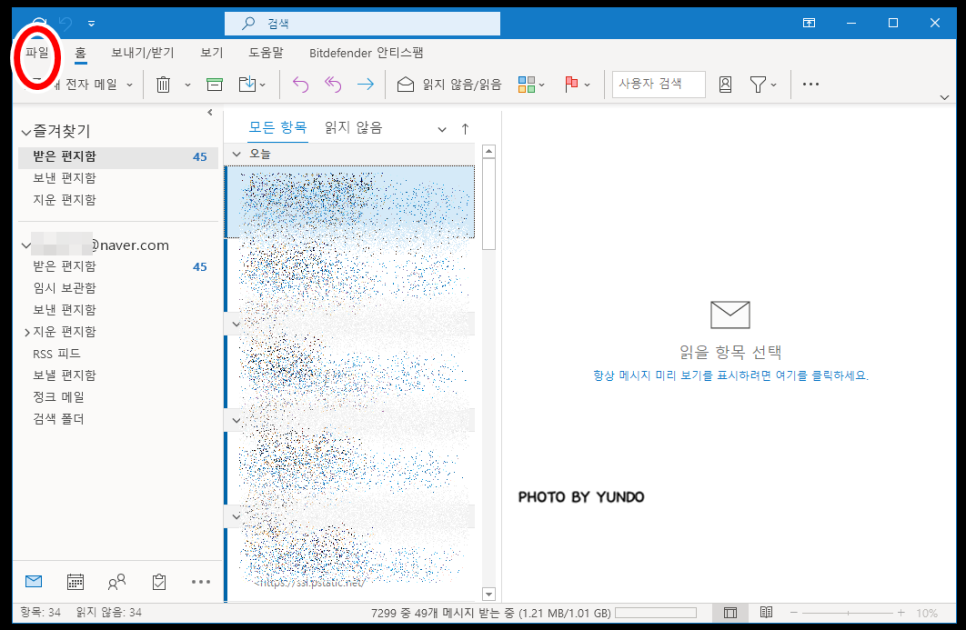The image size is (966, 630).
Task: Open Quick Access Toolbar customize arrow
Action: [91, 24]
